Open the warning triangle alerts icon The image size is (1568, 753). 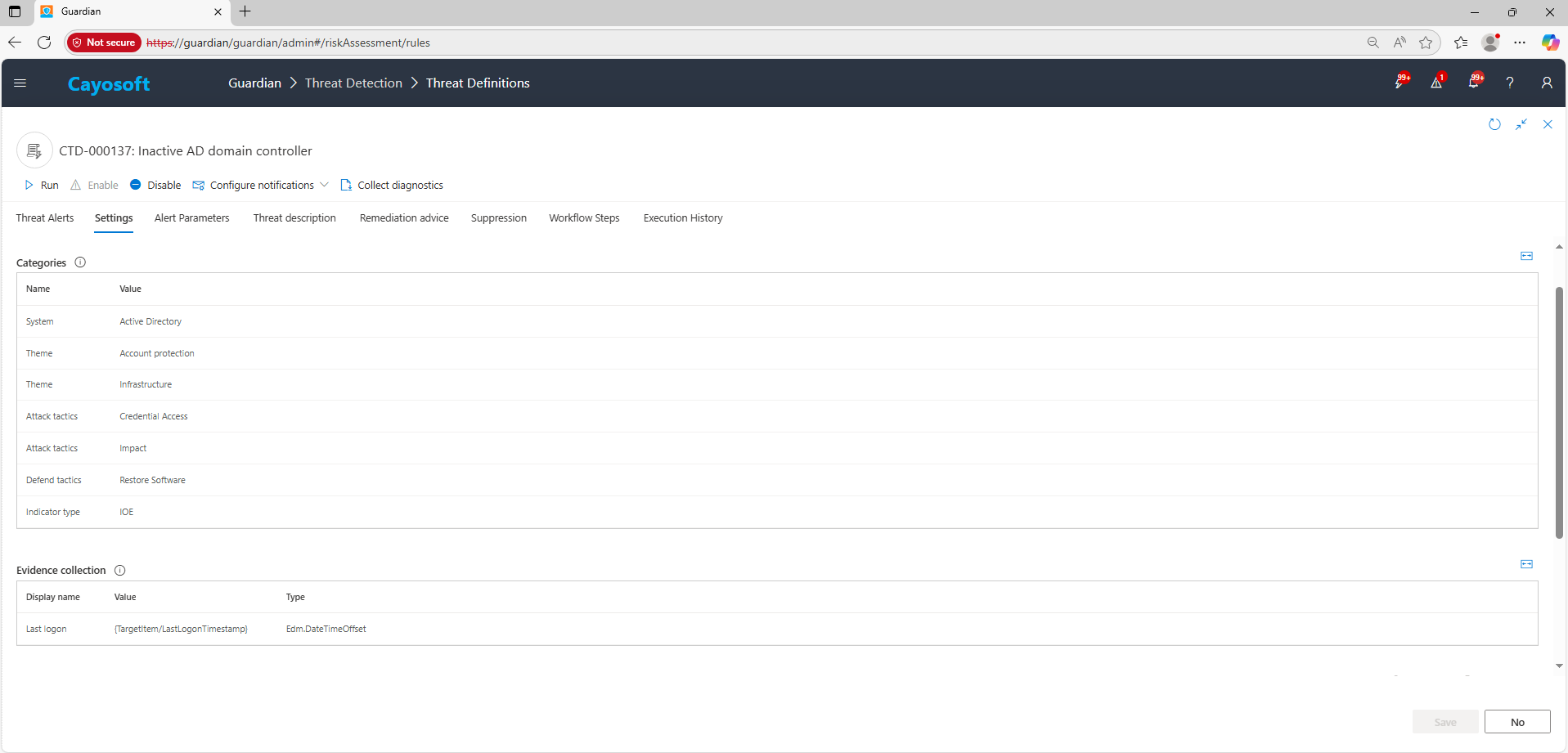click(x=1436, y=83)
